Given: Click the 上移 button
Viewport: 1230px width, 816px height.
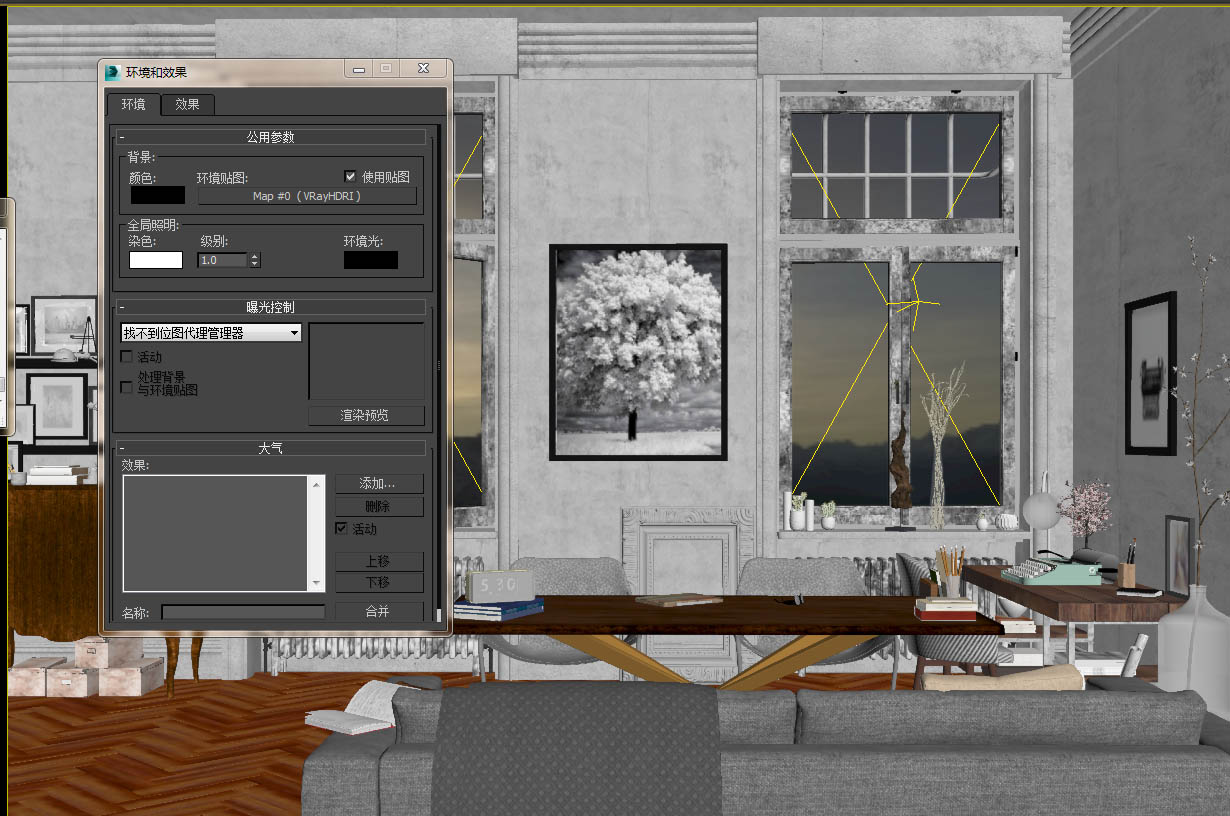Looking at the screenshot, I should [x=378, y=562].
